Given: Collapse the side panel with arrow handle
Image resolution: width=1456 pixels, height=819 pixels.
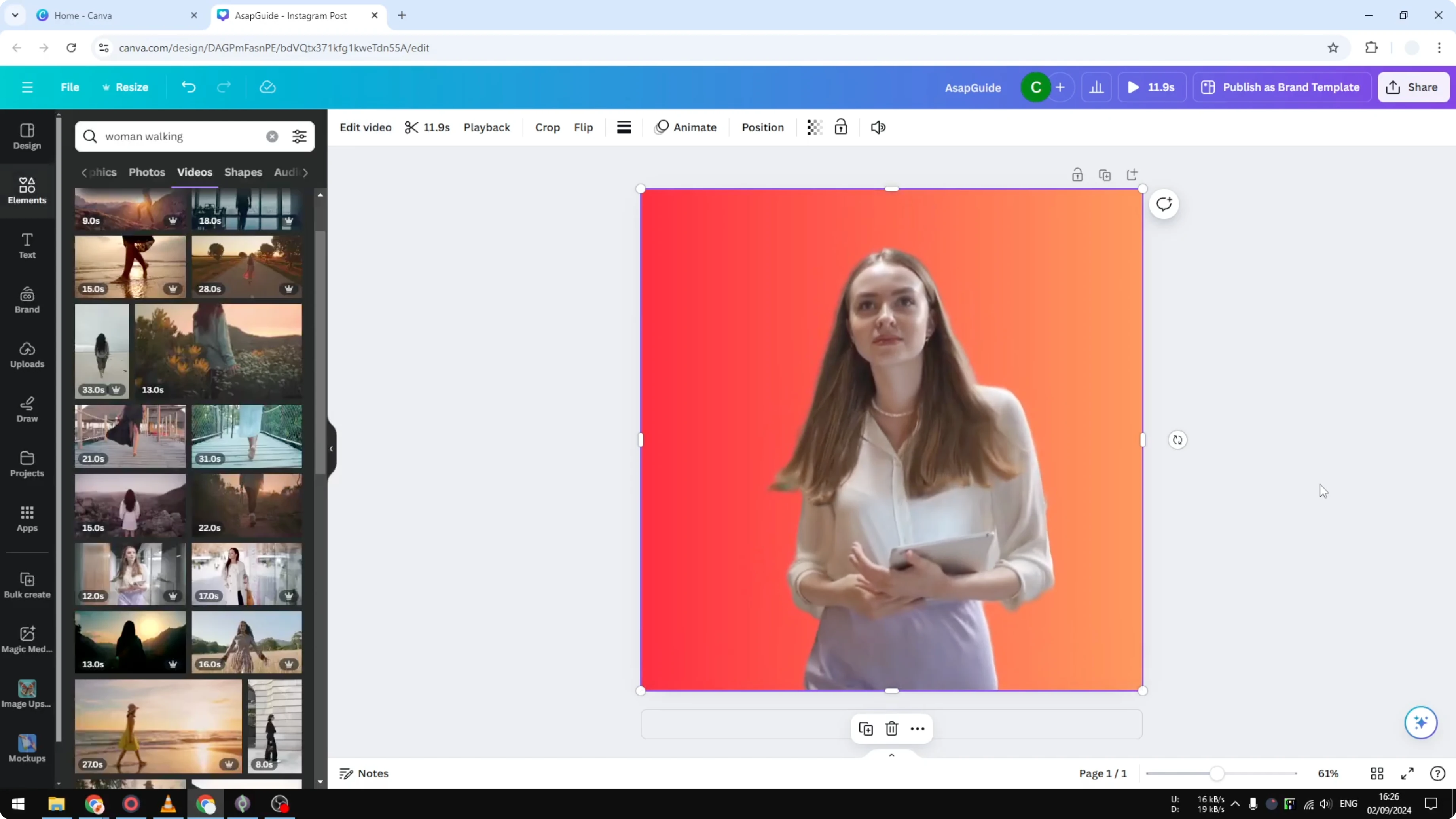Looking at the screenshot, I should point(331,449).
